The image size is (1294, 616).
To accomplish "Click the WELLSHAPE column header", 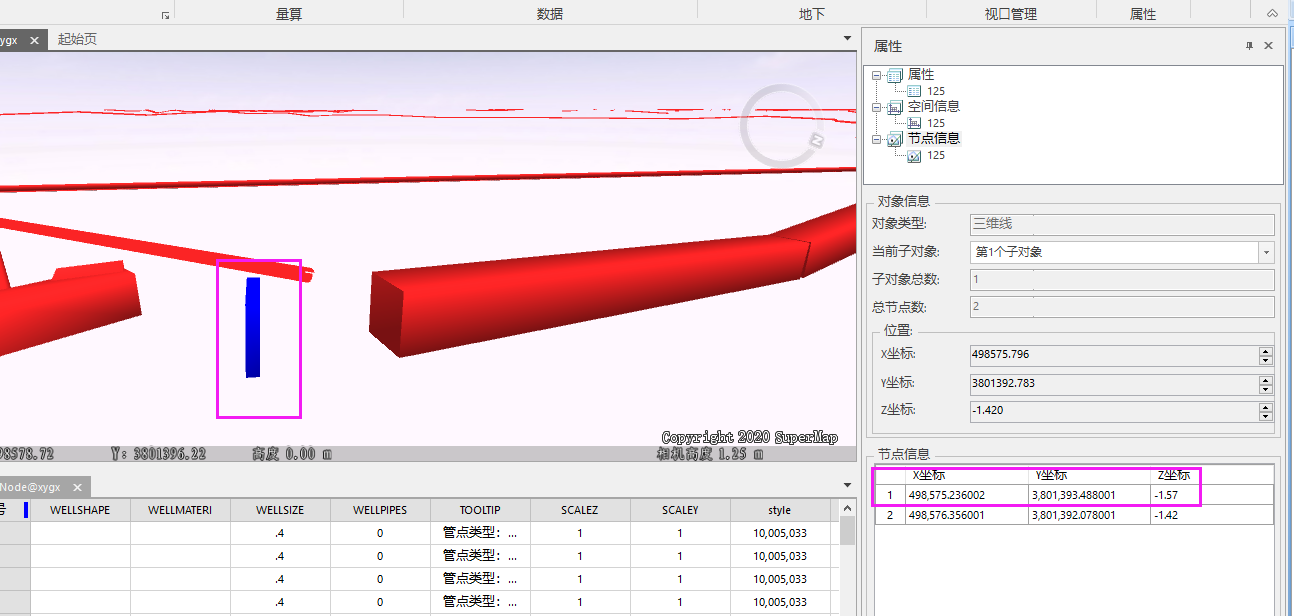I will click(80, 510).
